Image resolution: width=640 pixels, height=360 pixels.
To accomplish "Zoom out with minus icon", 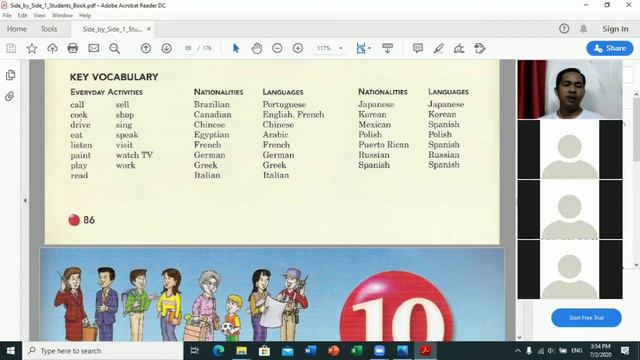I will (277, 48).
